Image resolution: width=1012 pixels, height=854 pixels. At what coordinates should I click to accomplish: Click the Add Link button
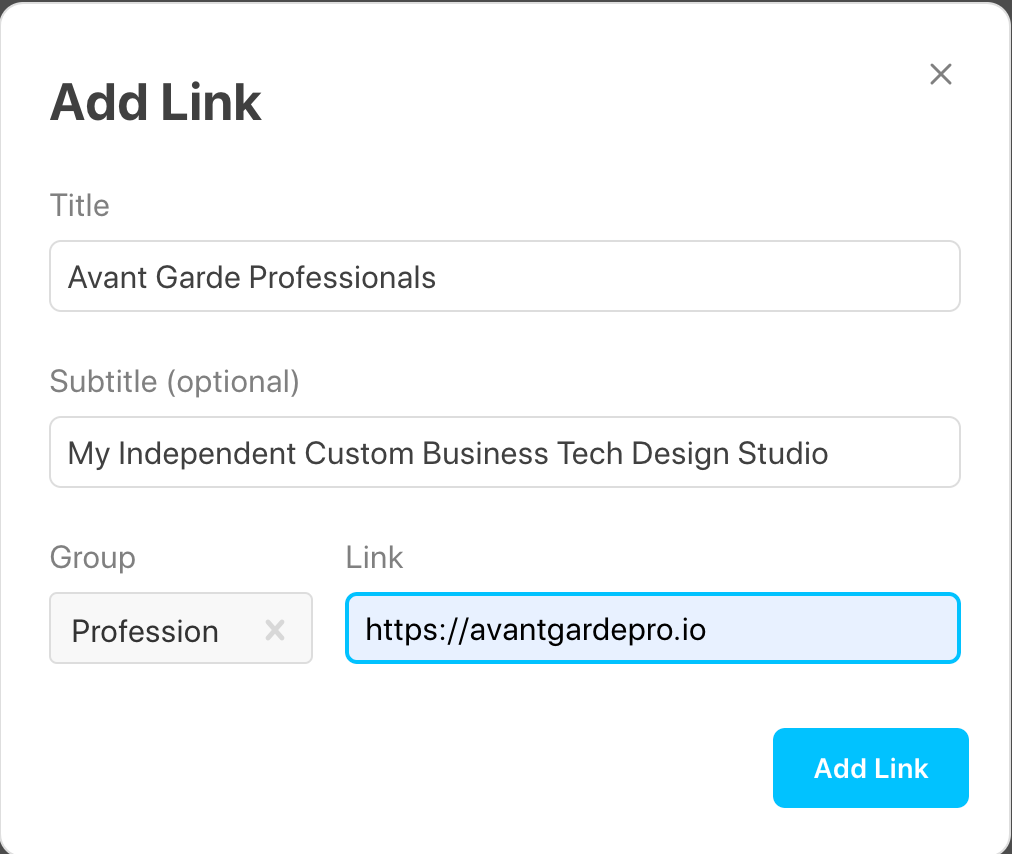click(x=870, y=768)
